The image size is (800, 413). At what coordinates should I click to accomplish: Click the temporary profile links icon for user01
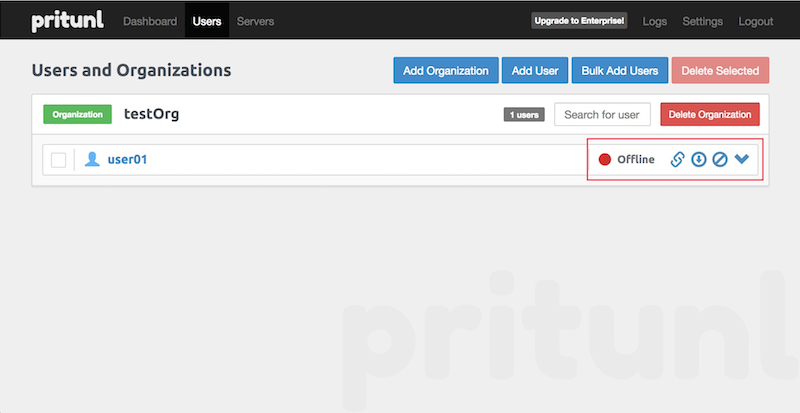[678, 159]
